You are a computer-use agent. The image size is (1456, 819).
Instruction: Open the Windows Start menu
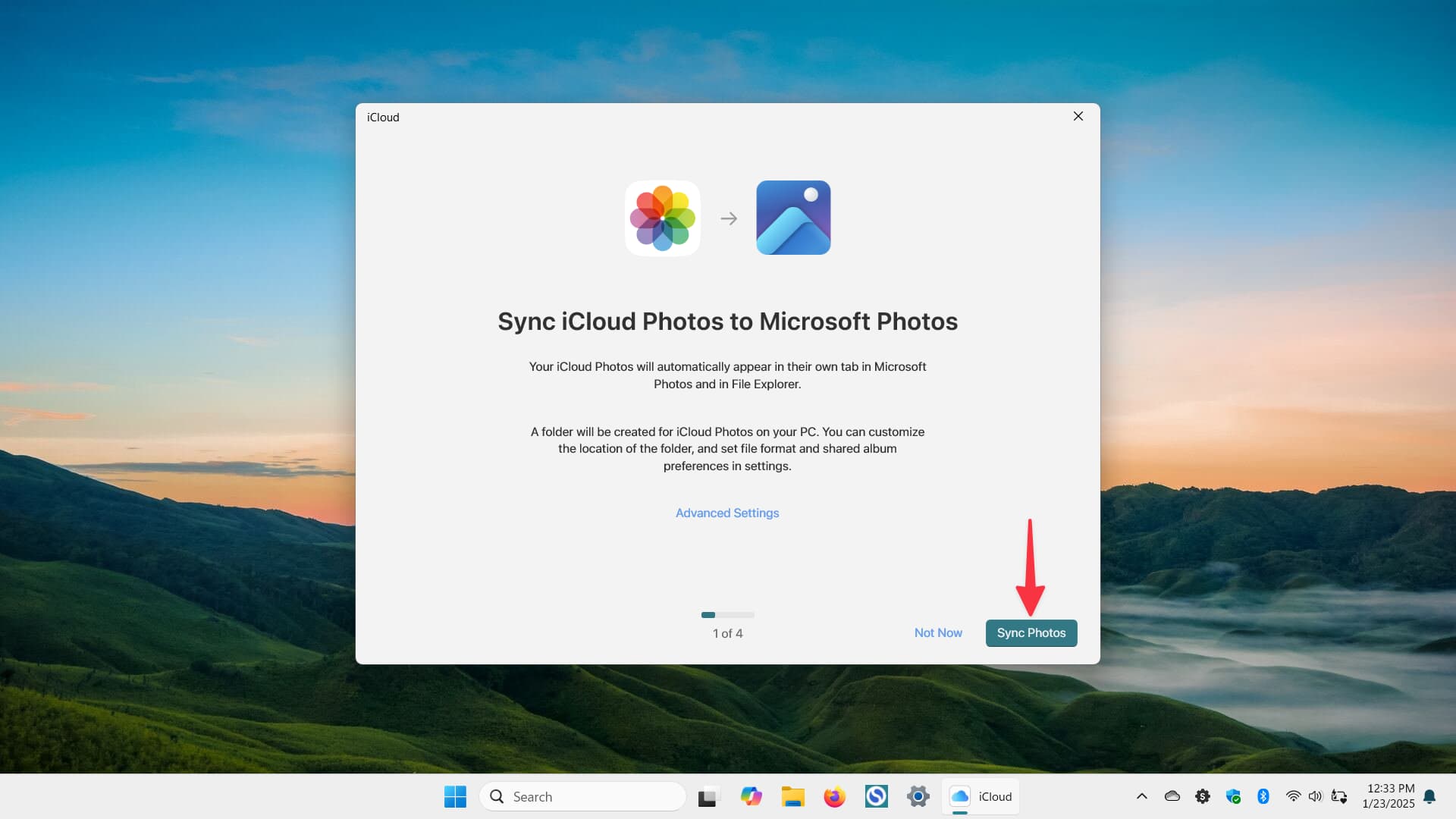click(455, 796)
